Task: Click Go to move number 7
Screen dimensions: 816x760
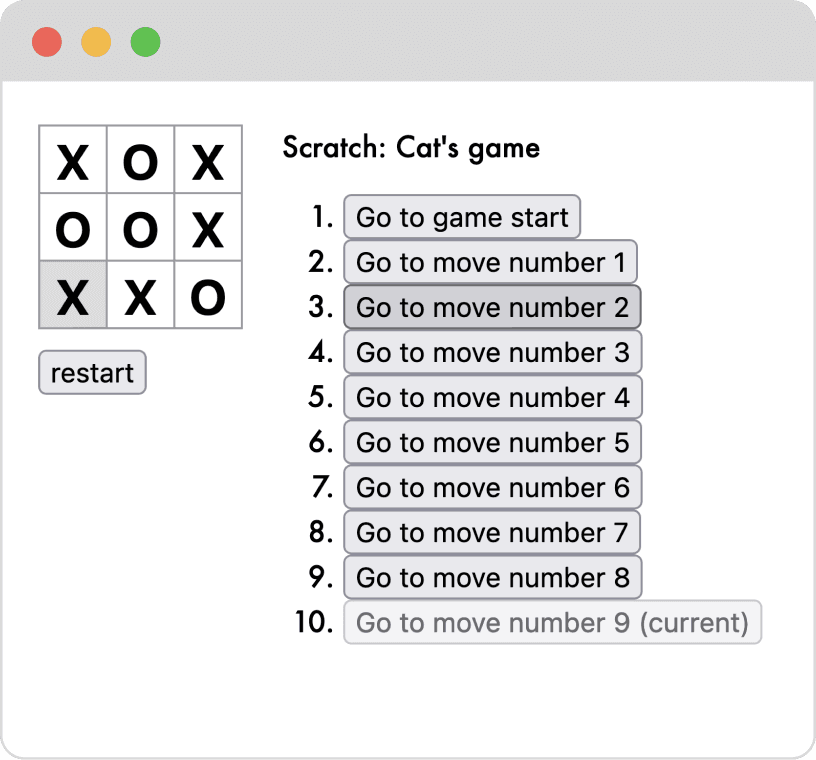Action: [491, 533]
